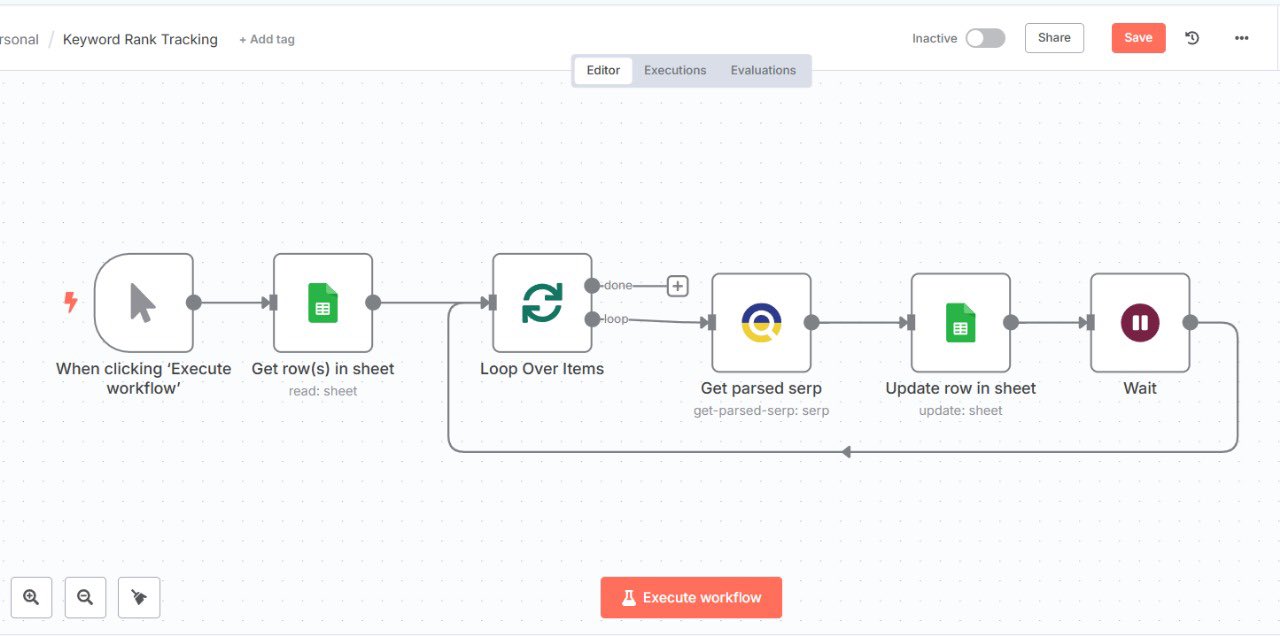Open the Wait node
This screenshot has height=636, width=1280.
(1139, 322)
